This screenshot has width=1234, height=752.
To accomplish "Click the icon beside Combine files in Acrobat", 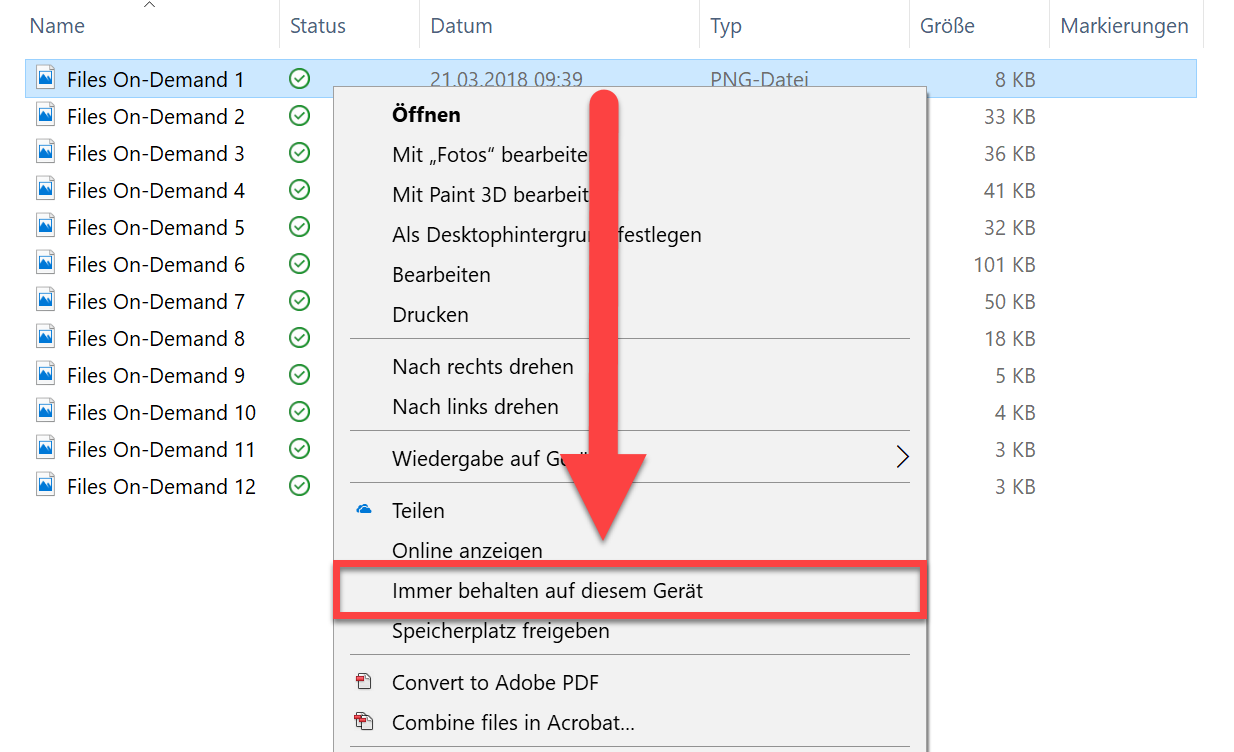I will pyautogui.click(x=363, y=722).
